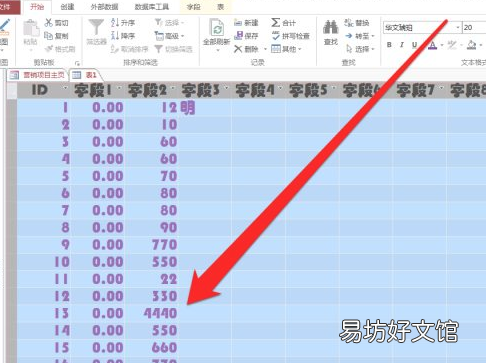
Task: Click the Find binoculars icon
Action: point(330,28)
